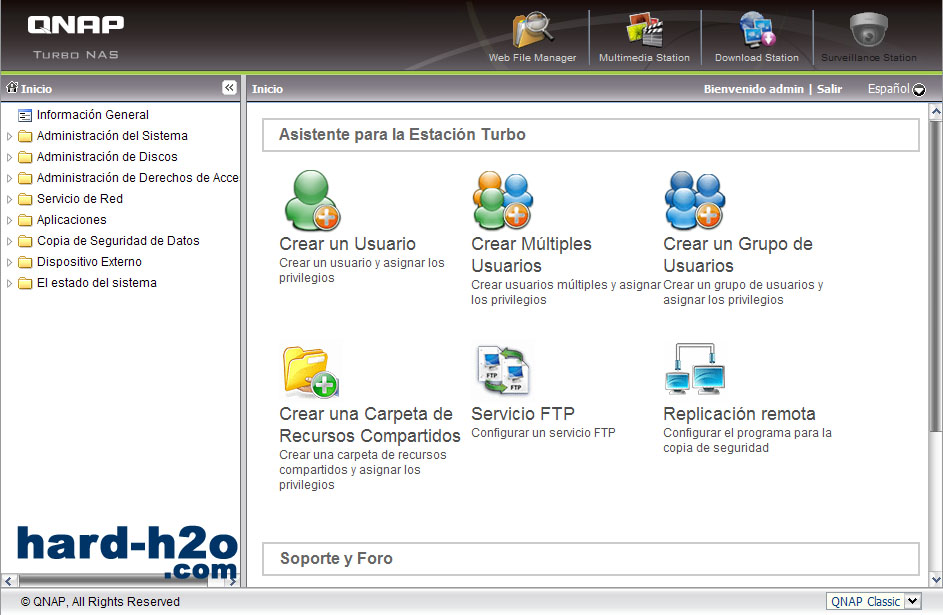Click the Replicación remota monitors icon
Screen dimensions: 943x615
(x=695, y=369)
